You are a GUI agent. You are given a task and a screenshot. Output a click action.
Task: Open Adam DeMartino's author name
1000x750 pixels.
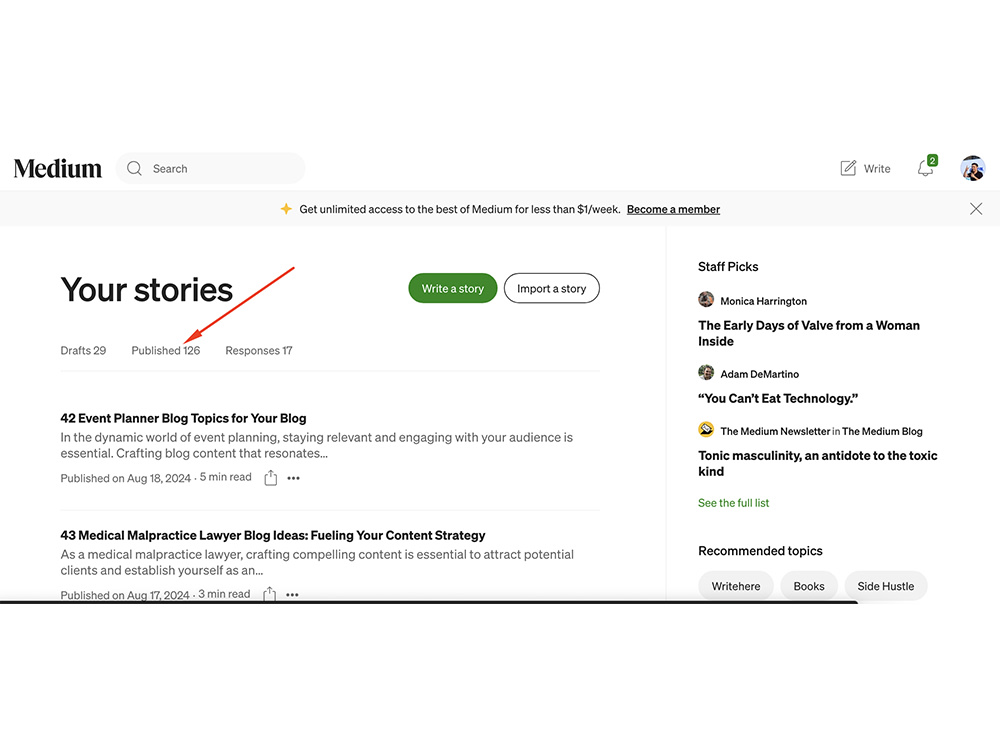[760, 374]
